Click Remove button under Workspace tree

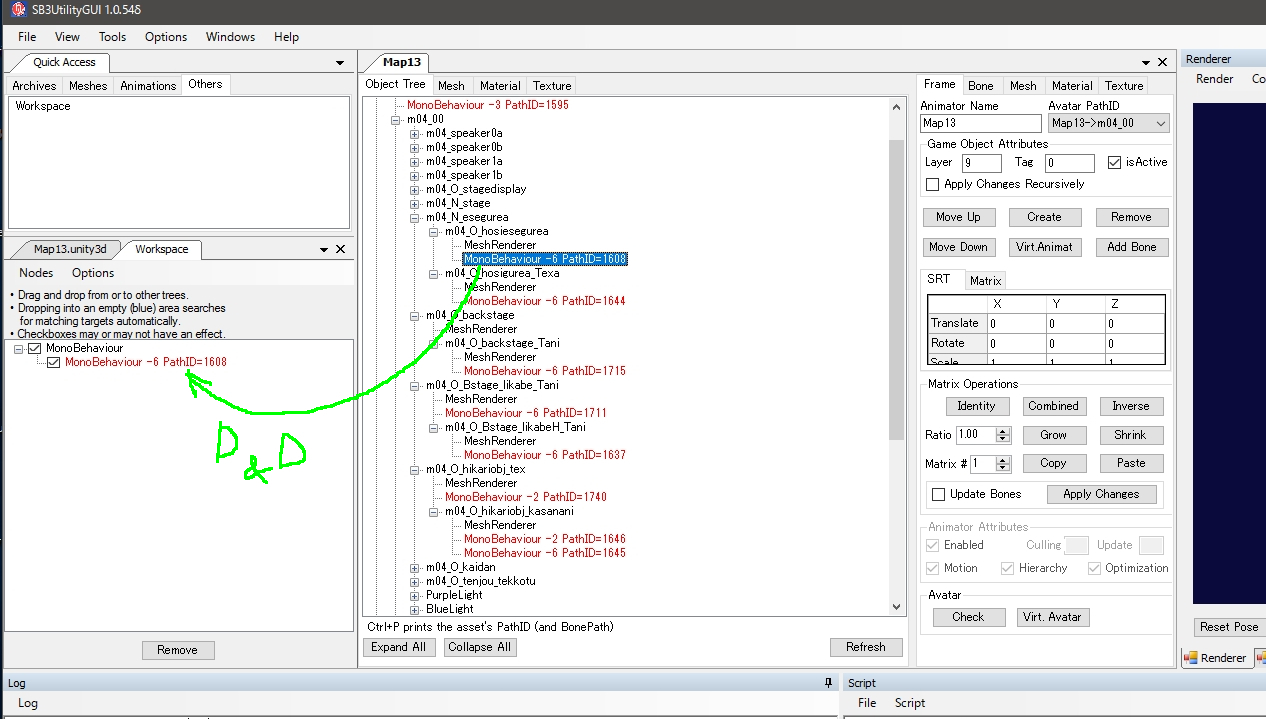[x=177, y=650]
